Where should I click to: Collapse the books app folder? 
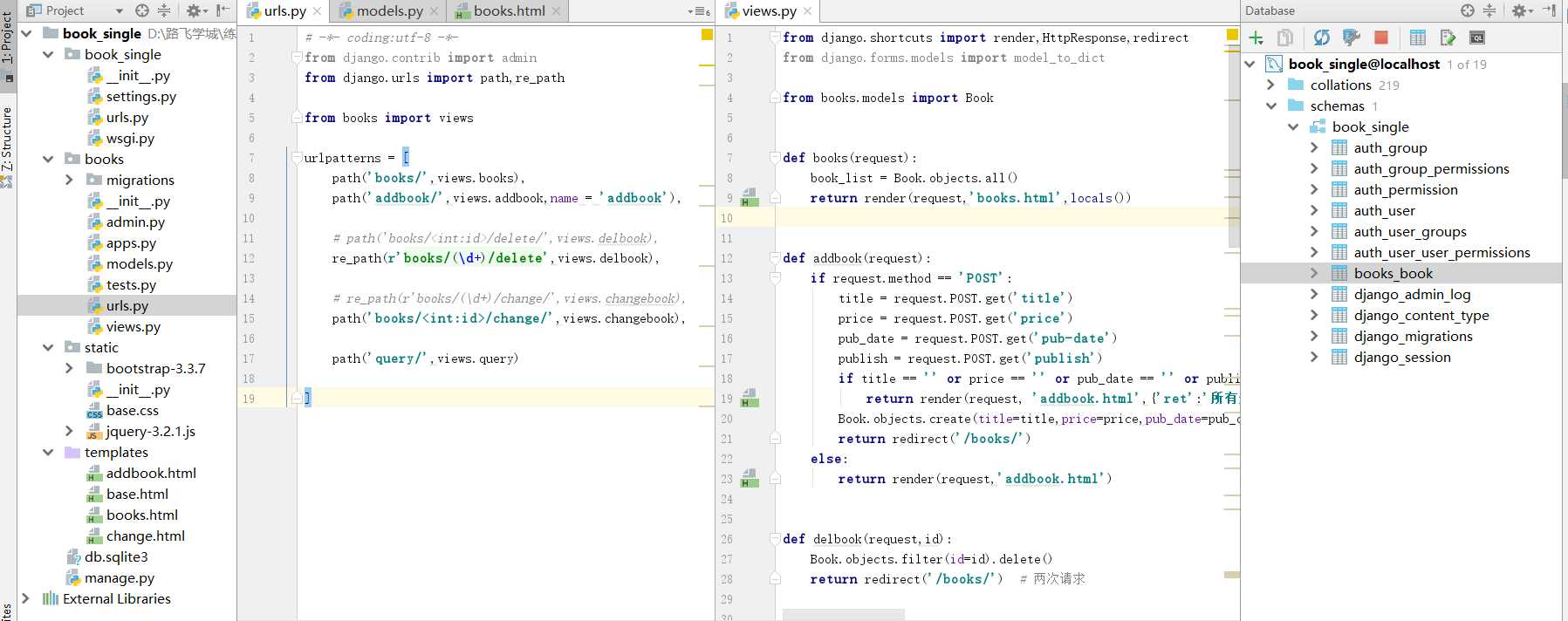click(x=48, y=159)
